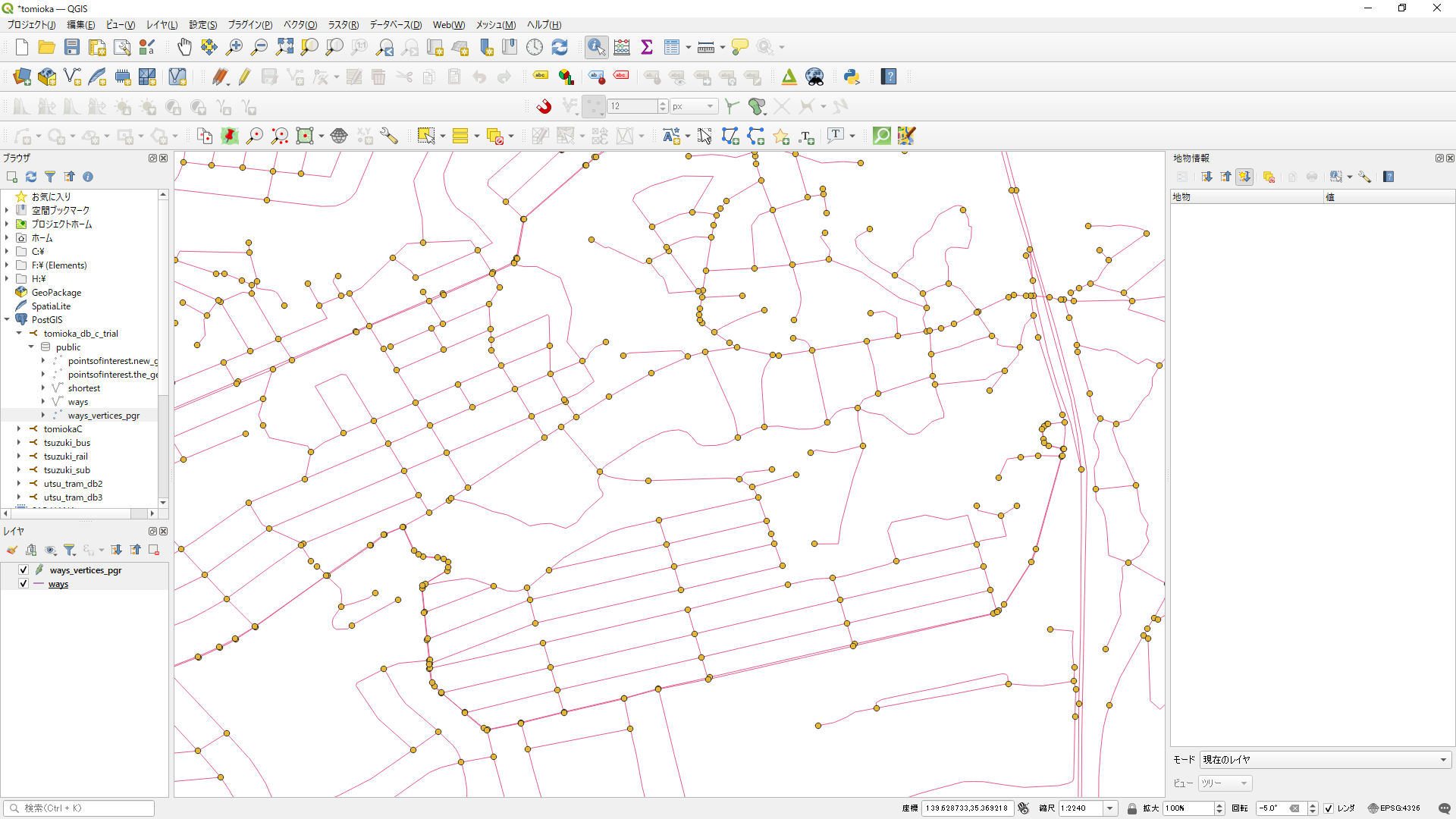Uncheck the ways_vertices_pgr layer checkbox
Screen dimensions: 1456x819
point(24,570)
